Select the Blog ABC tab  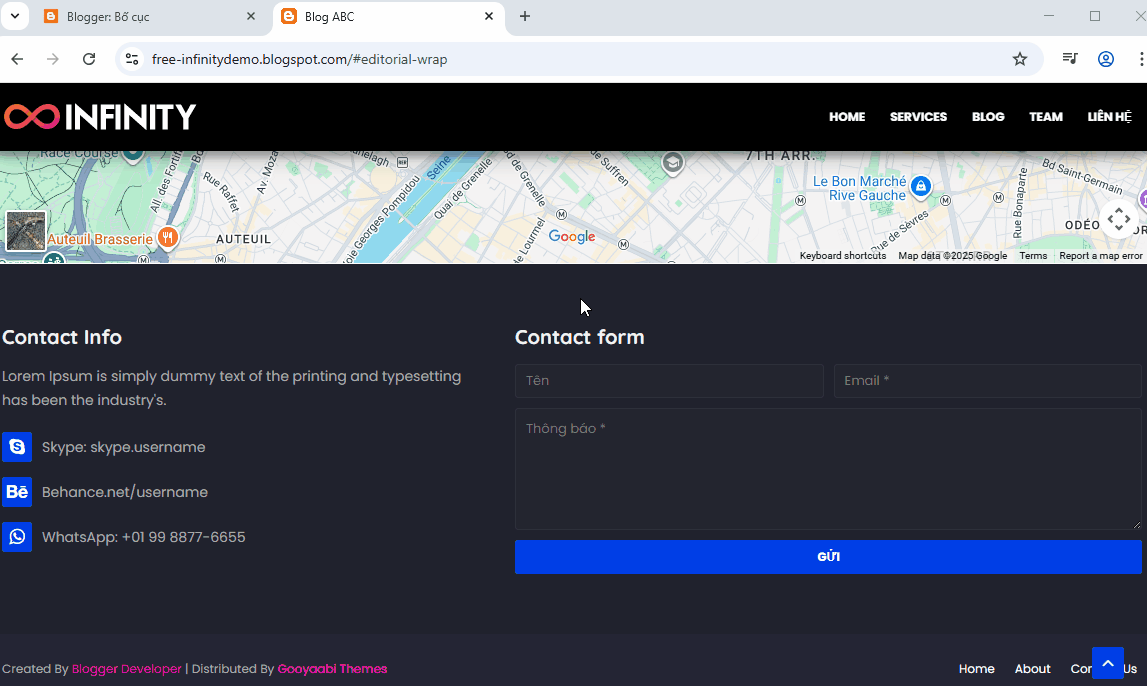point(389,17)
